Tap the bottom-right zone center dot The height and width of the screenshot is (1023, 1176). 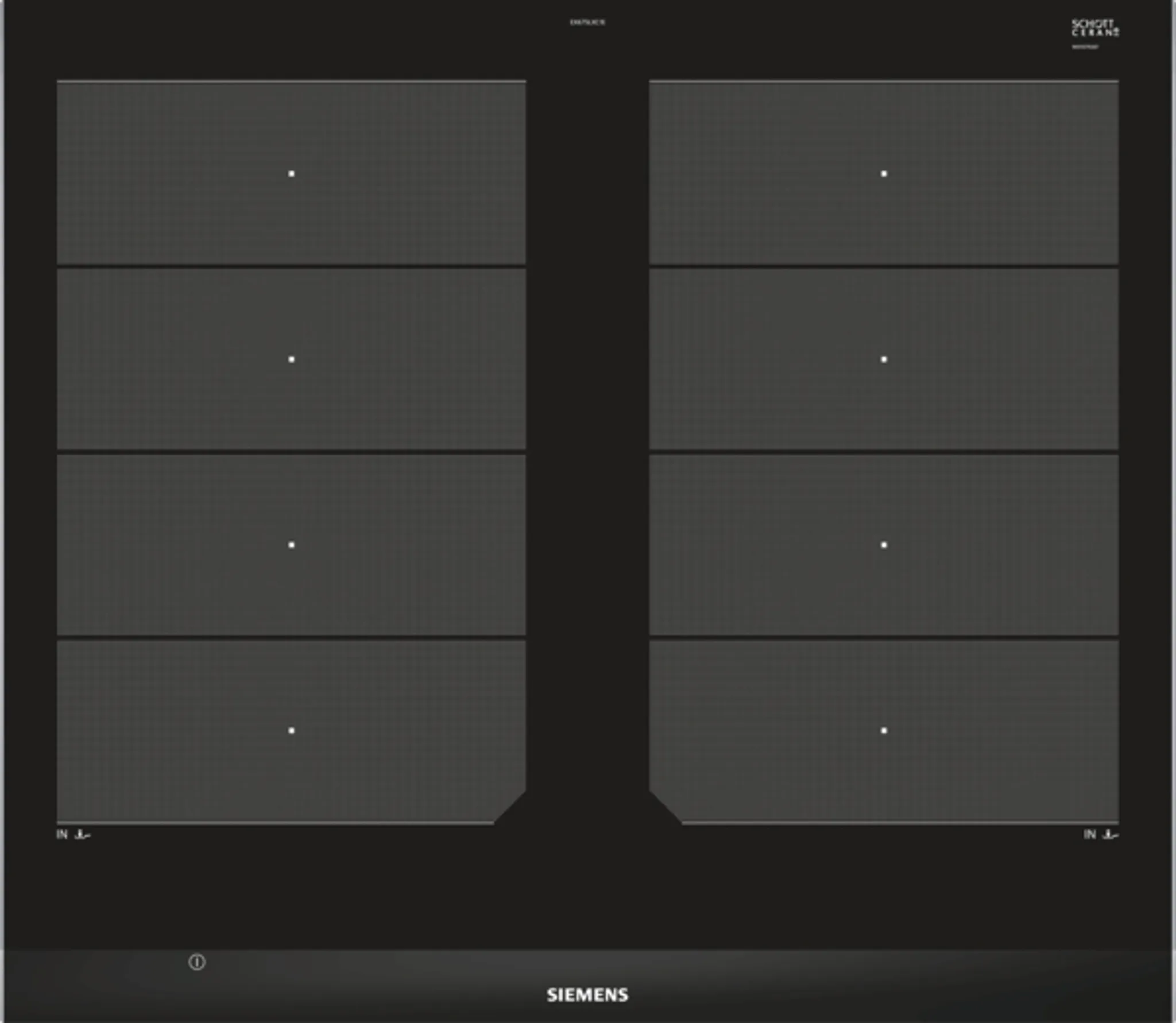pyautogui.click(x=884, y=730)
